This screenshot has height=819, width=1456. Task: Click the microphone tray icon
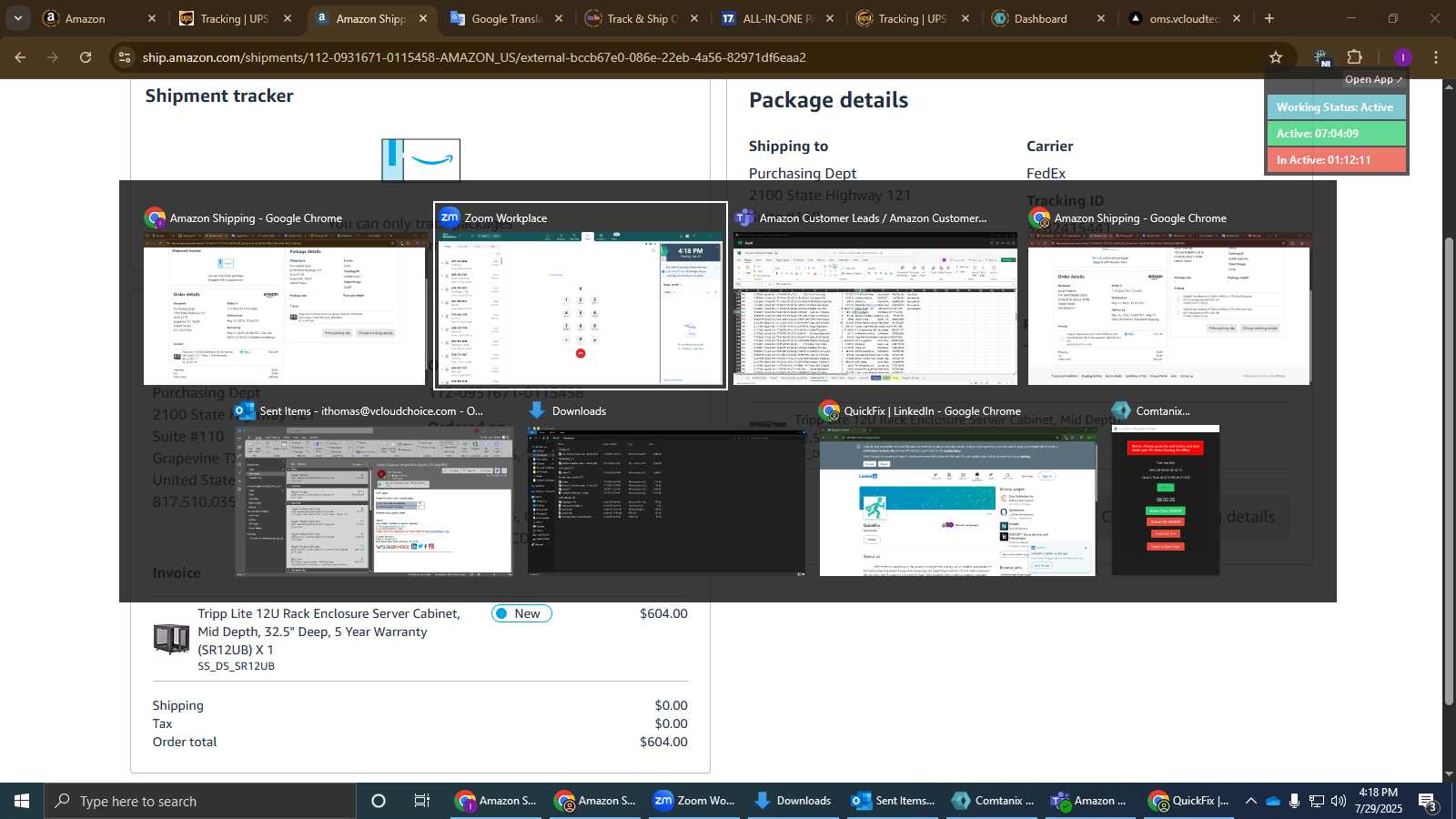(1294, 801)
